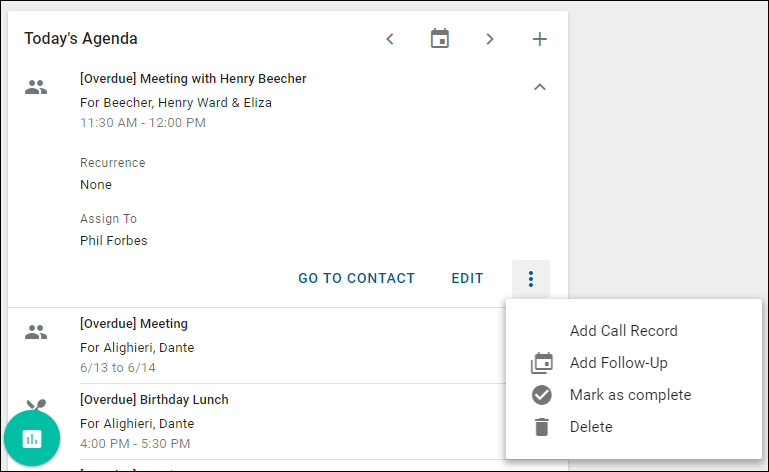The image size is (769, 472).
Task: Click the plus icon to add agenda item
Action: [540, 39]
